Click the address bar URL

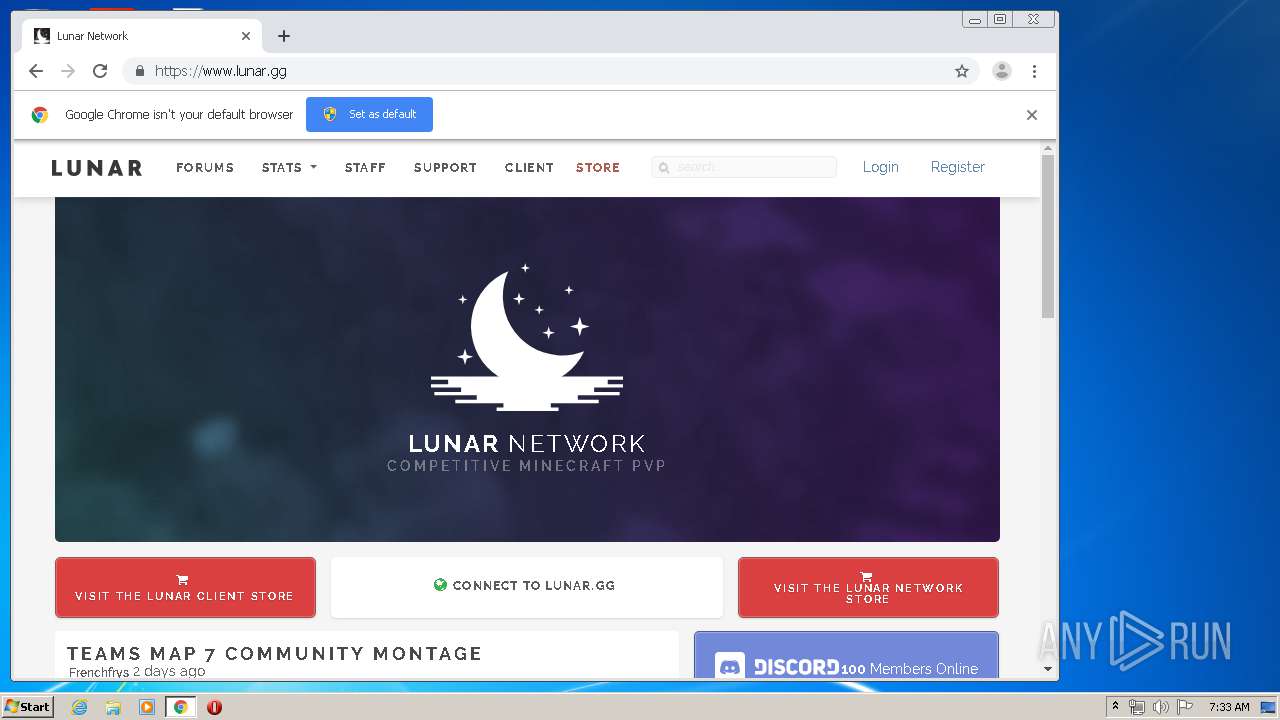point(221,71)
